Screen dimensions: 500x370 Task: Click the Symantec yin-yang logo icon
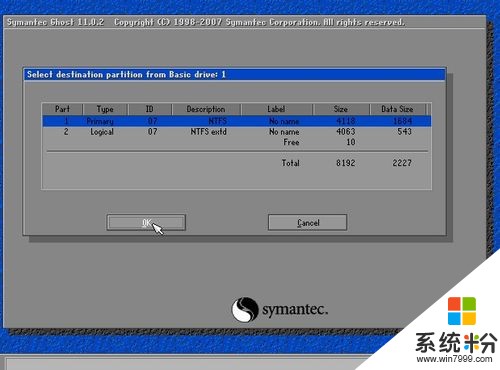(245, 309)
